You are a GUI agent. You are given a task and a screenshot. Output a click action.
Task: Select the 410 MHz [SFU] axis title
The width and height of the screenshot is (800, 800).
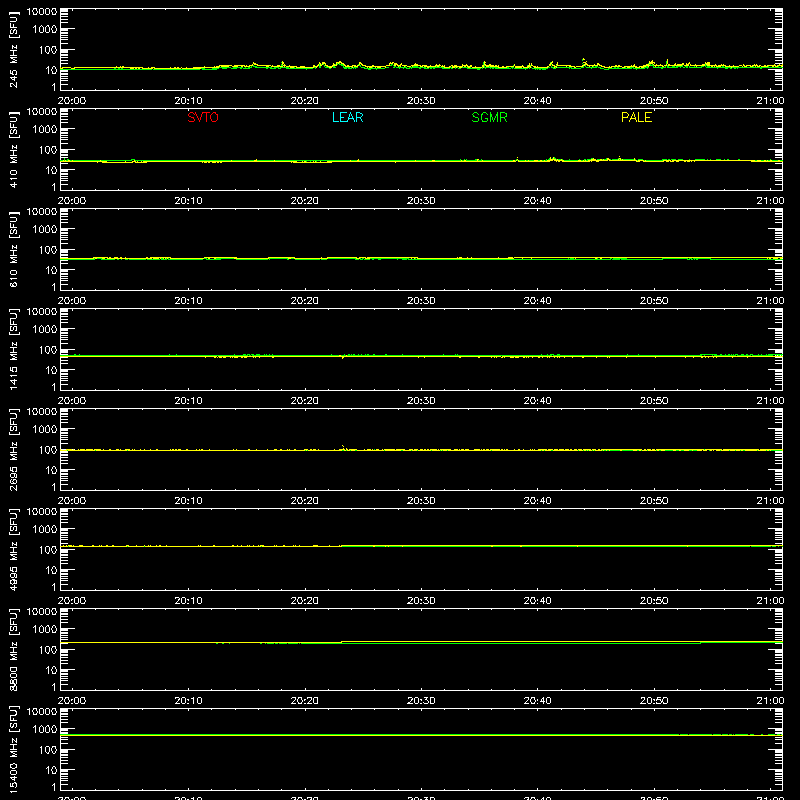13,149
